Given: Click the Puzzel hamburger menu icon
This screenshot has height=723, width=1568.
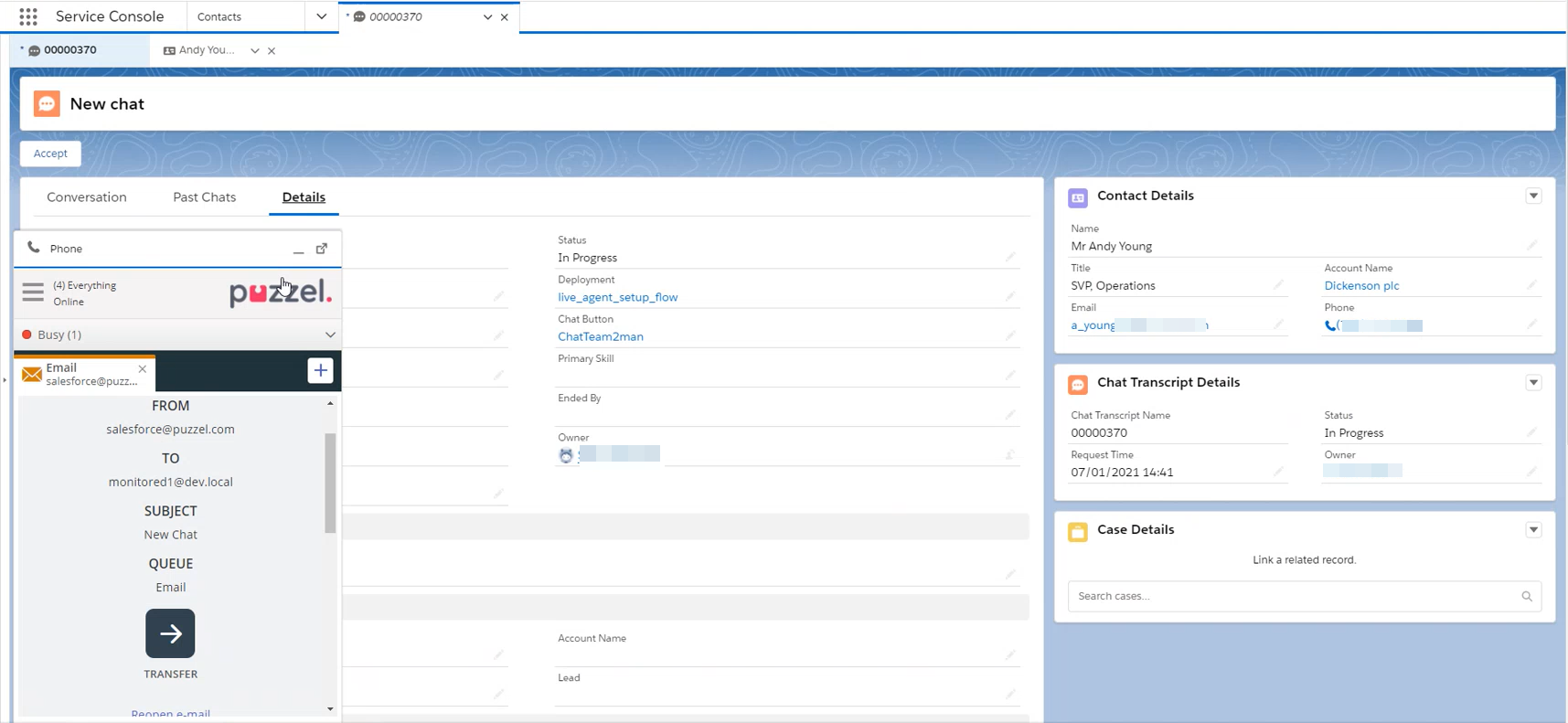Looking at the screenshot, I should (33, 292).
